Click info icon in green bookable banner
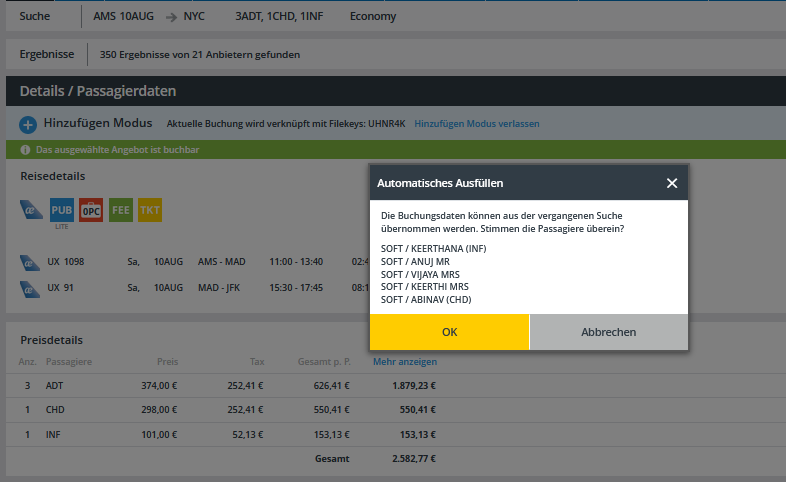Viewport: 786px width, 482px height. pos(25,150)
